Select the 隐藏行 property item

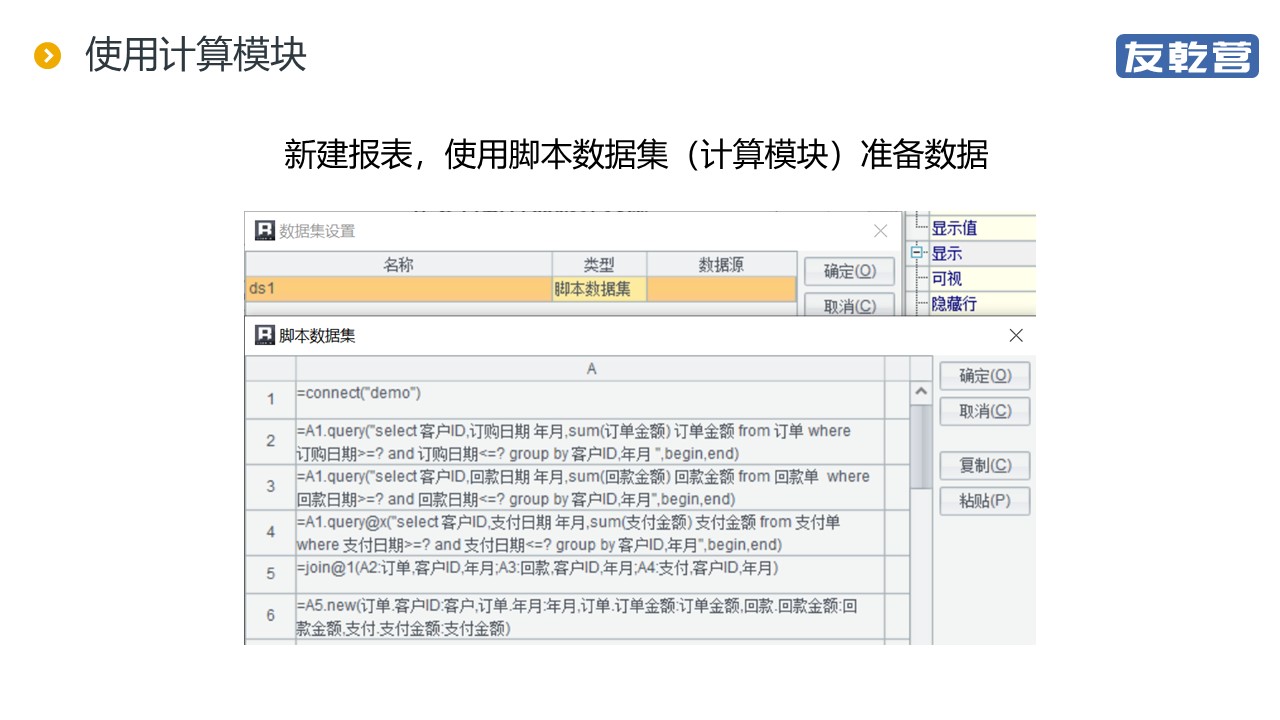(x=954, y=304)
